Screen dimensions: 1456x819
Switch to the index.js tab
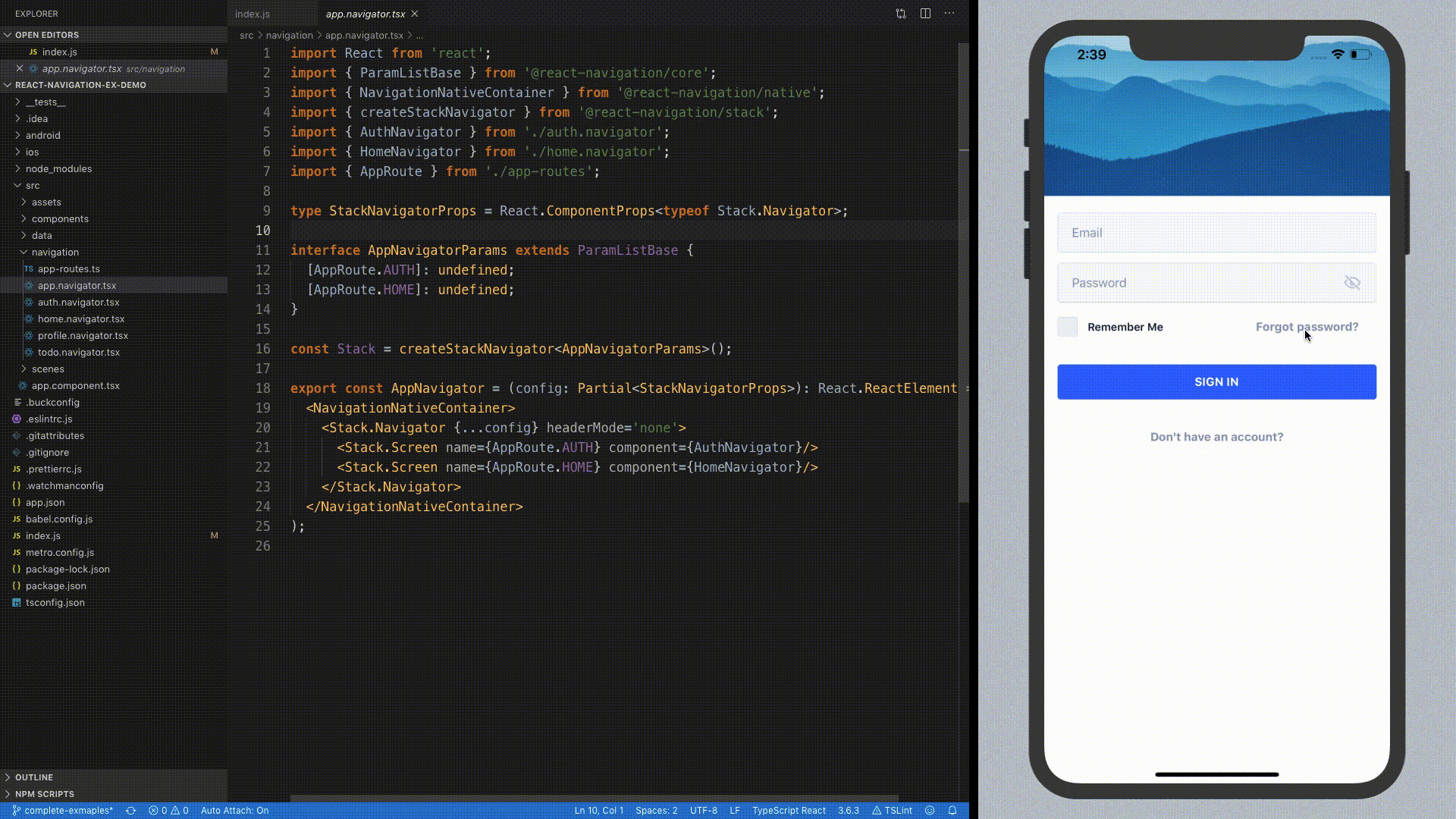pyautogui.click(x=252, y=14)
